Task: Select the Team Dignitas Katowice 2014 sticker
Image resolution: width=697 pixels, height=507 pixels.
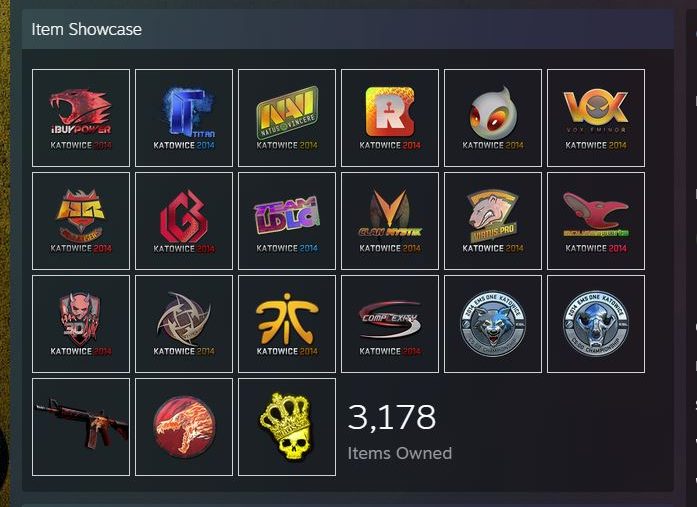Action: click(493, 118)
